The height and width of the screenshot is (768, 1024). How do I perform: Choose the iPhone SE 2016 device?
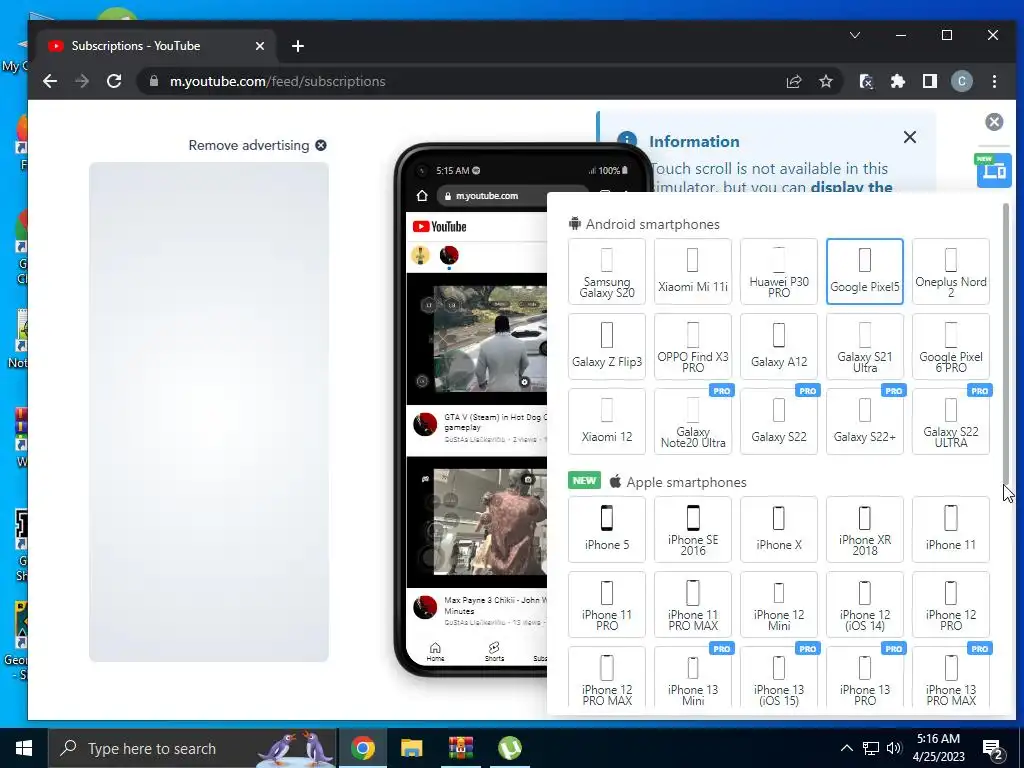(x=693, y=530)
